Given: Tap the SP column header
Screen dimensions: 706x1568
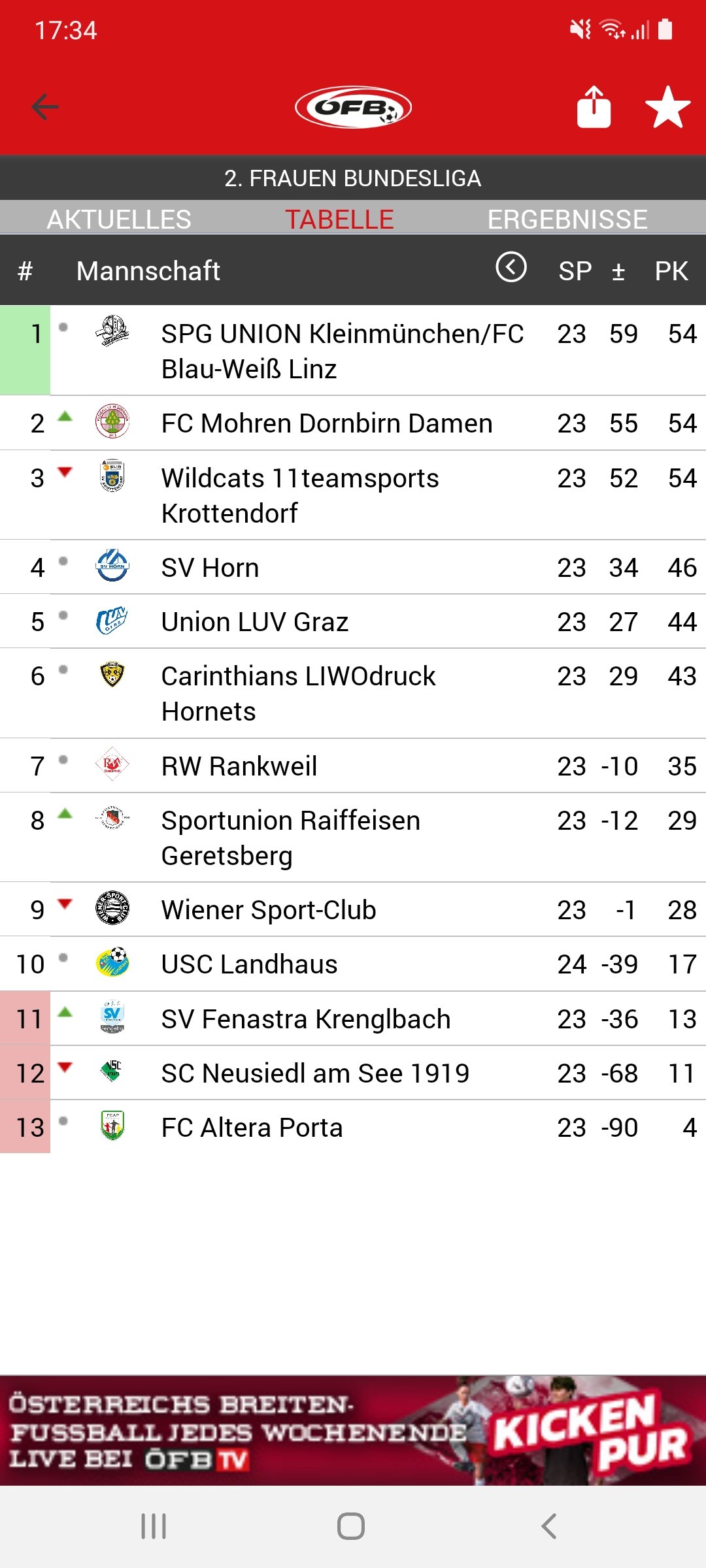Looking at the screenshot, I should (x=575, y=271).
